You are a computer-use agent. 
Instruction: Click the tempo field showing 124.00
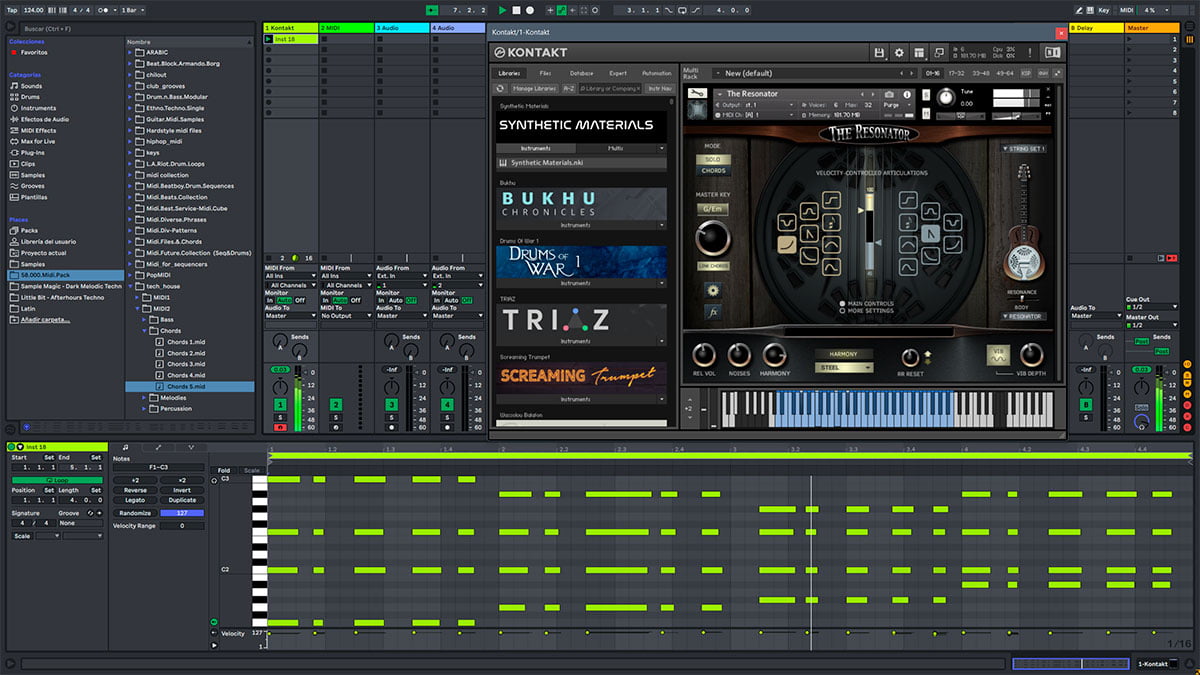pyautogui.click(x=35, y=10)
